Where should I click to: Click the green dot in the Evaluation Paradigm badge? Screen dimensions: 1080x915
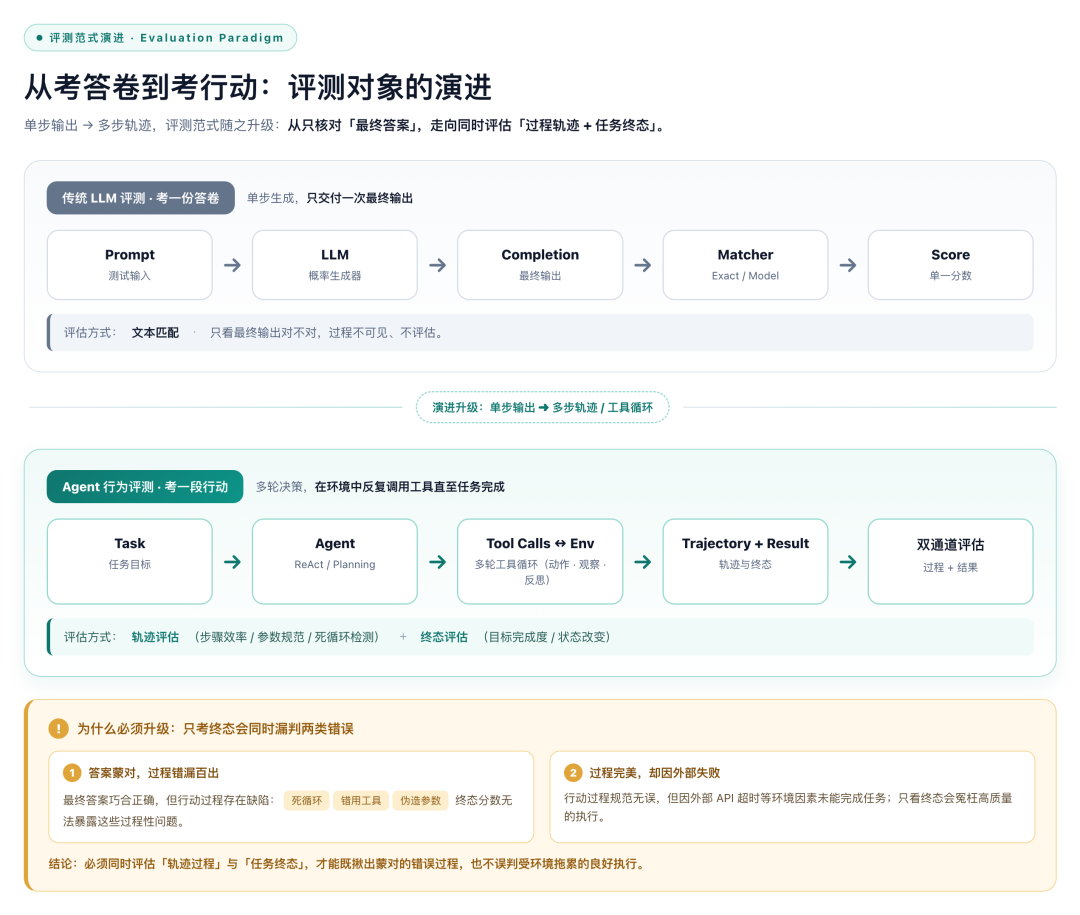tap(39, 38)
